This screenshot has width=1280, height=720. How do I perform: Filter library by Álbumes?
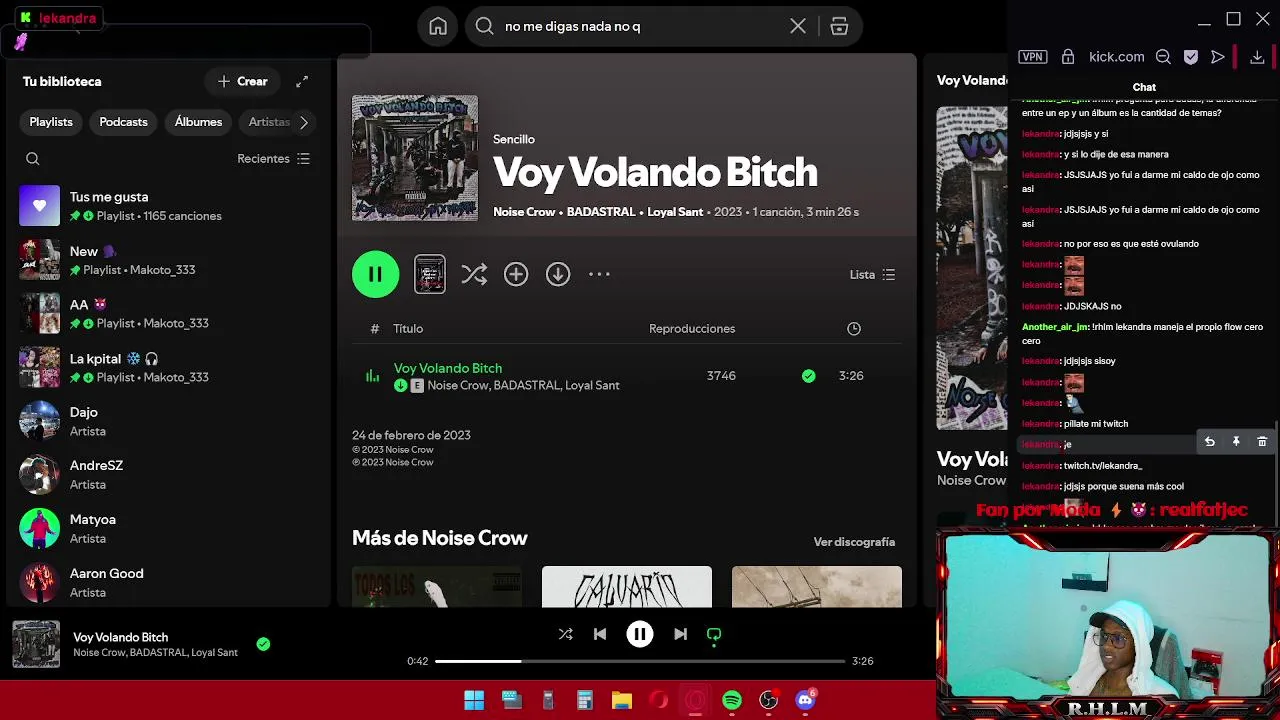point(198,122)
